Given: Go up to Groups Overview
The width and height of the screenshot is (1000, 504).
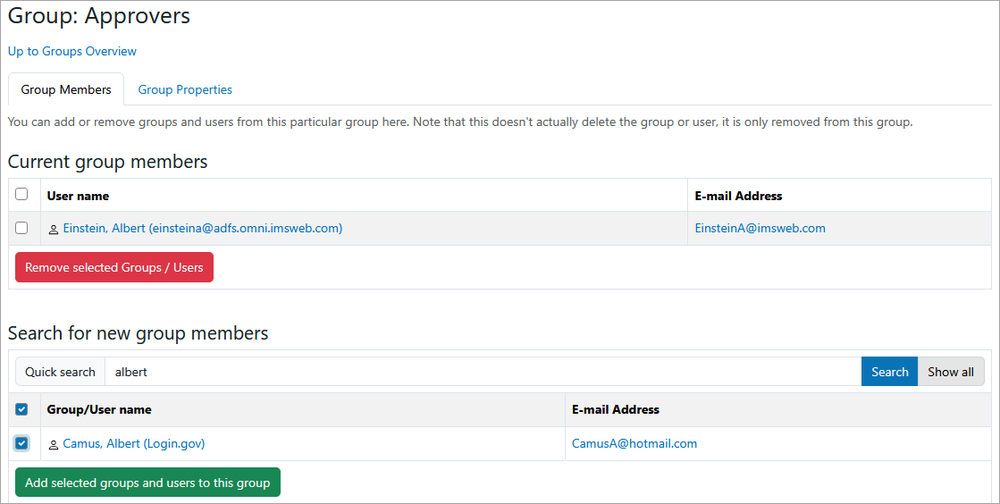Looking at the screenshot, I should tap(72, 51).
